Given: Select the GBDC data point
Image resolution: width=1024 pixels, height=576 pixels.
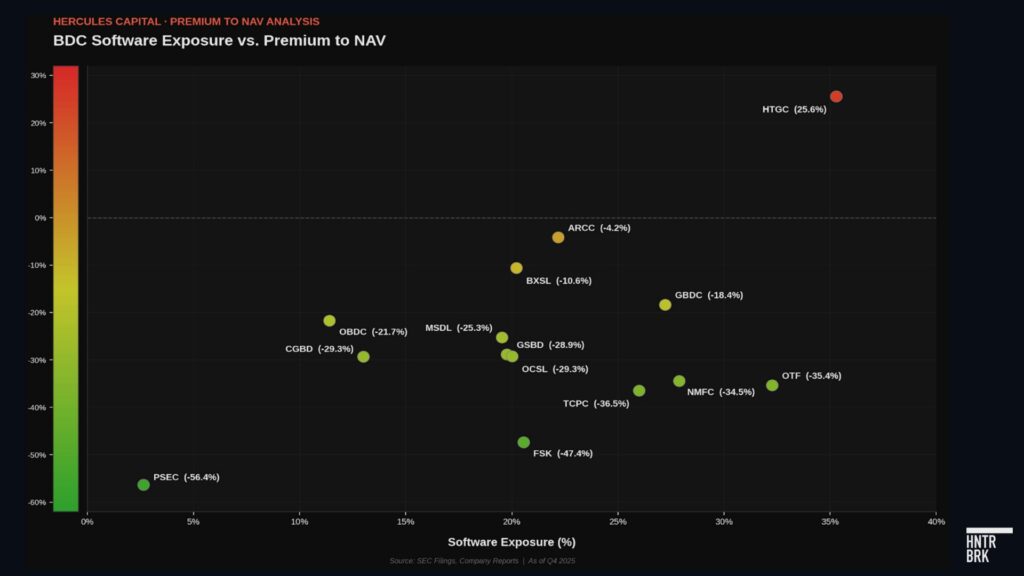Looking at the screenshot, I should [x=665, y=305].
